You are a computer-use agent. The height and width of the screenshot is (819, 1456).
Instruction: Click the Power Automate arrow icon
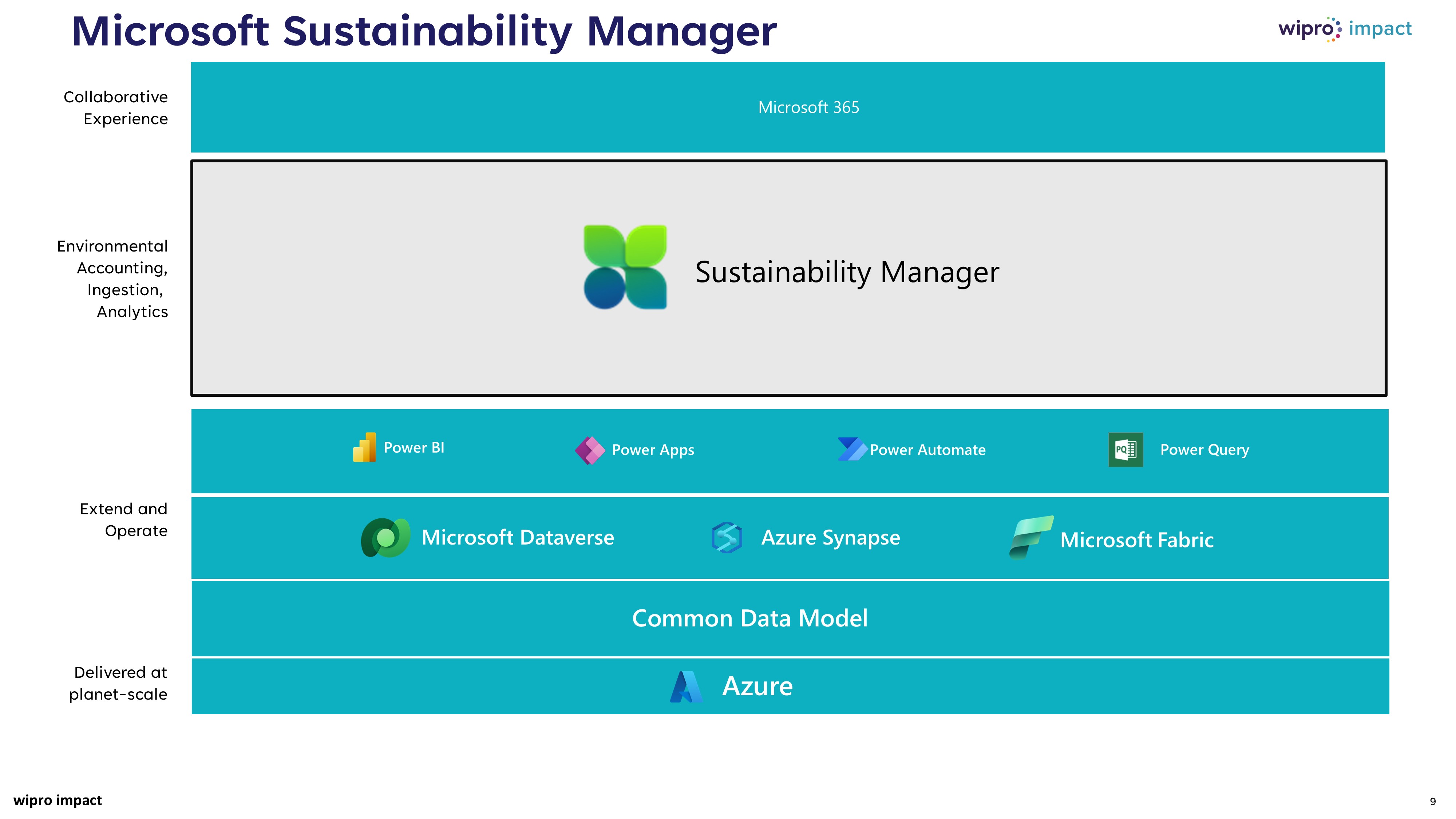coord(853,449)
